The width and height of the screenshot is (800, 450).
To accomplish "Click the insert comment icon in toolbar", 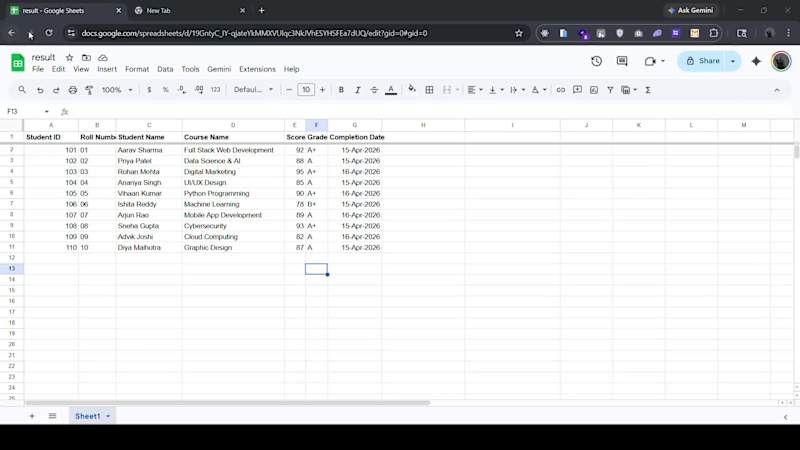I will tap(577, 90).
